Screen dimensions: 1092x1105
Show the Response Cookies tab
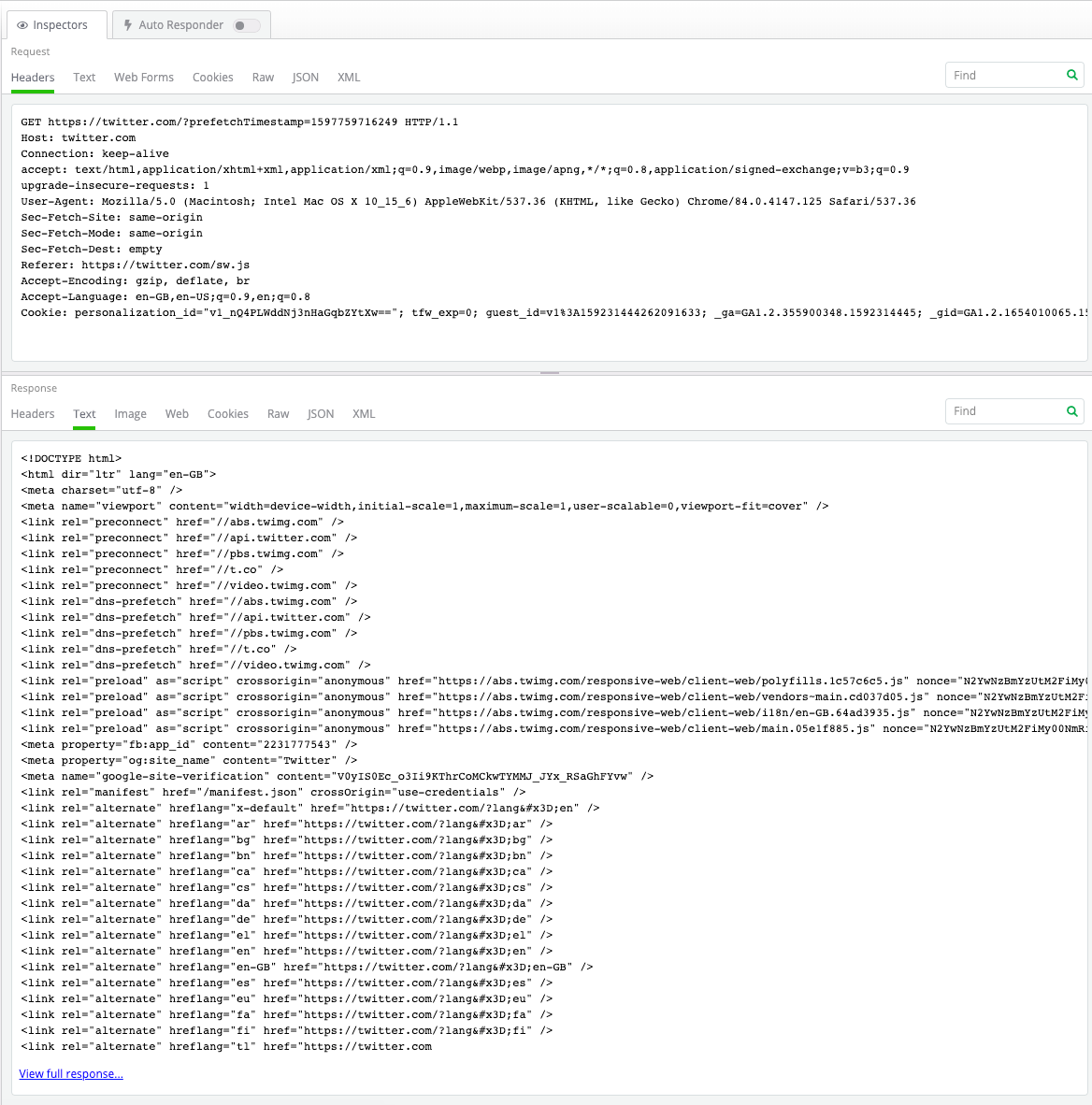(228, 413)
